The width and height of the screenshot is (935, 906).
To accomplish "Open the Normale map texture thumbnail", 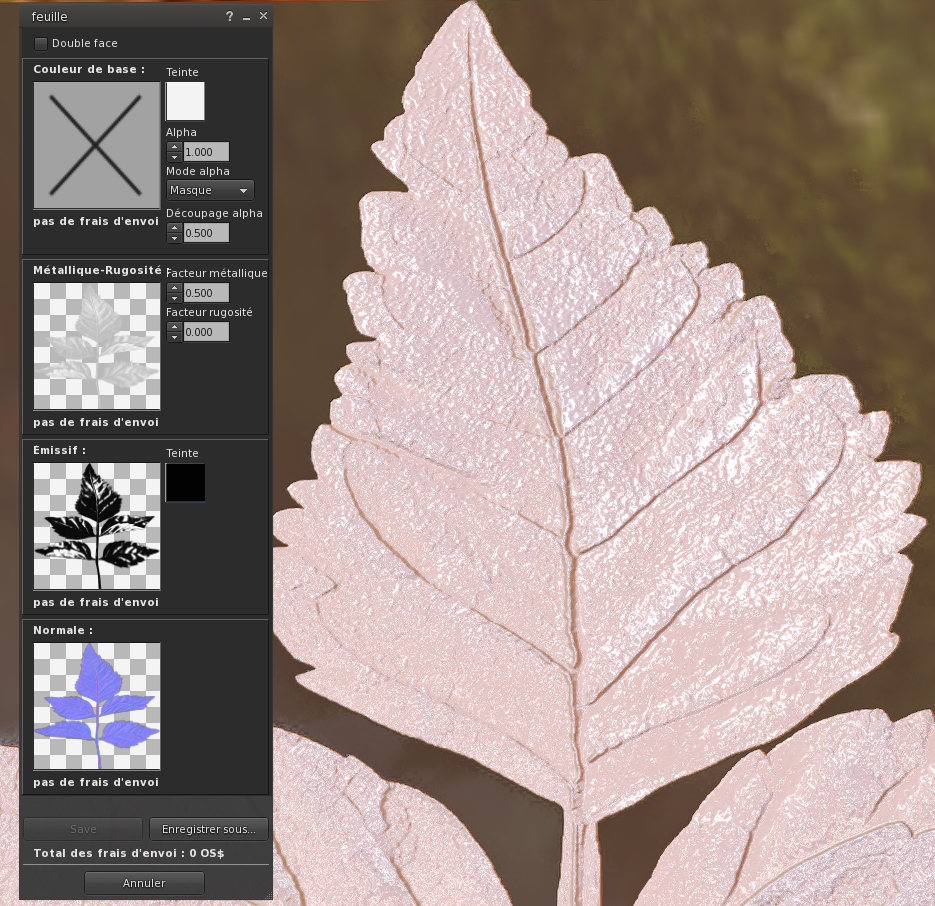I will tap(97, 706).
